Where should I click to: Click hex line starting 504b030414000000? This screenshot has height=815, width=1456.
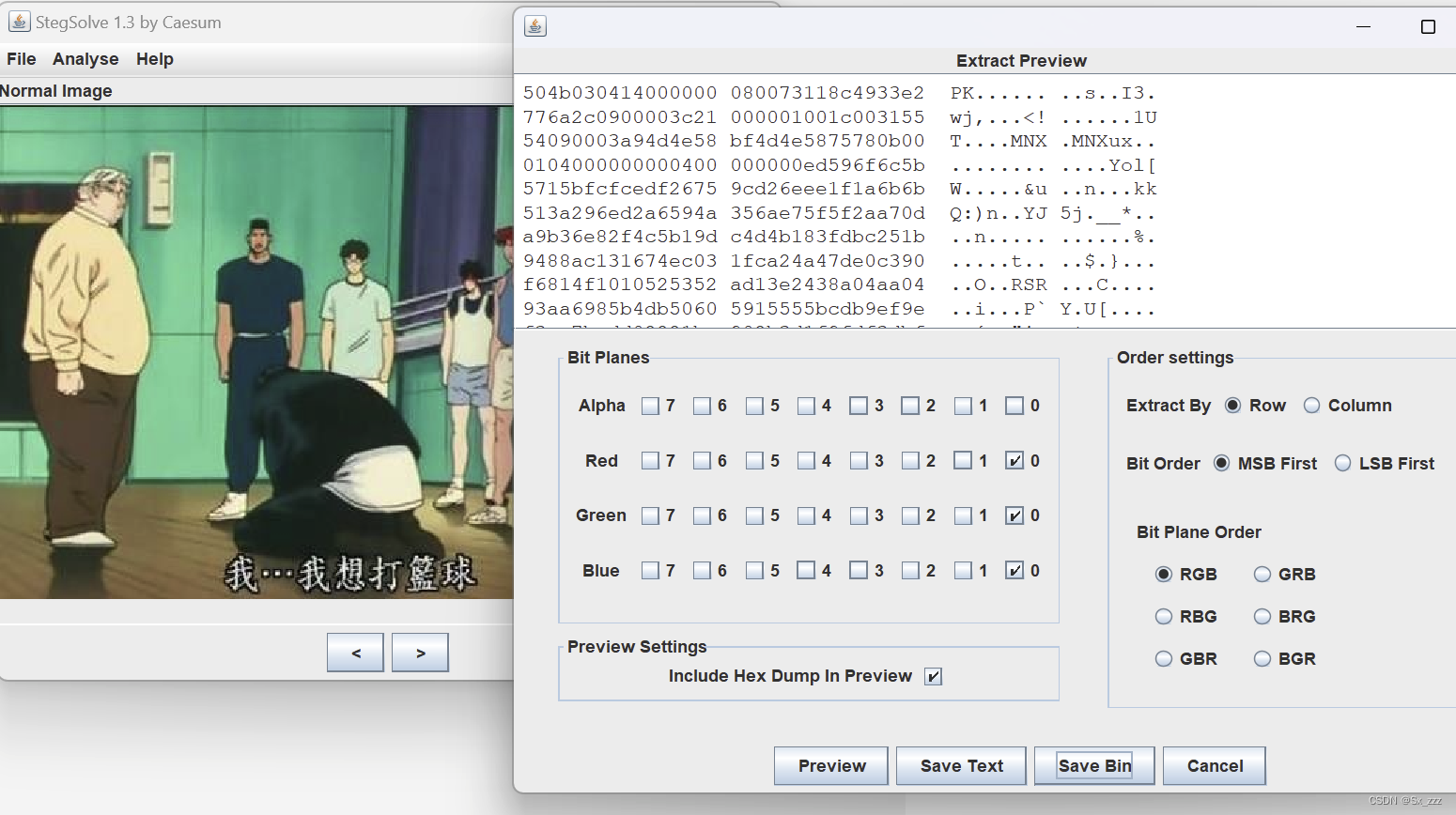[840, 93]
